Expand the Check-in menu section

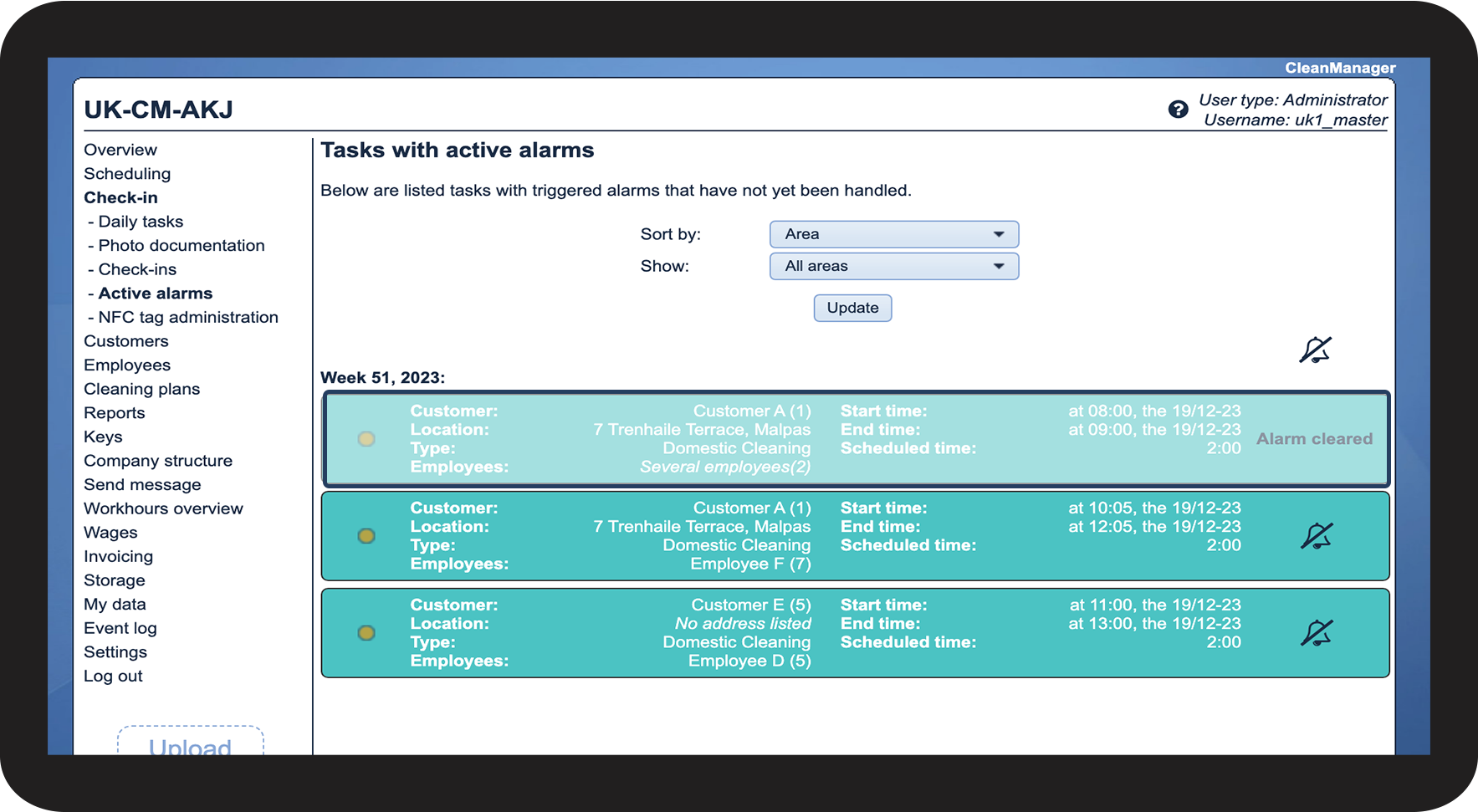coord(120,197)
